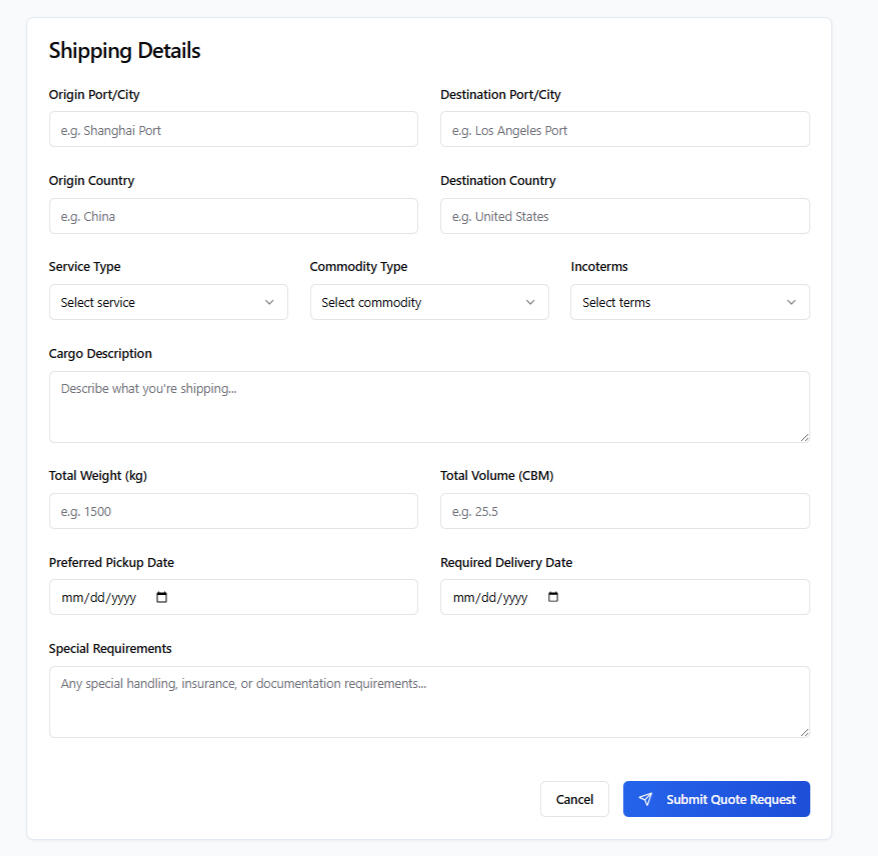Grab resize handle of Special Requirements box
The width and height of the screenshot is (878, 856).
pyautogui.click(x=804, y=732)
